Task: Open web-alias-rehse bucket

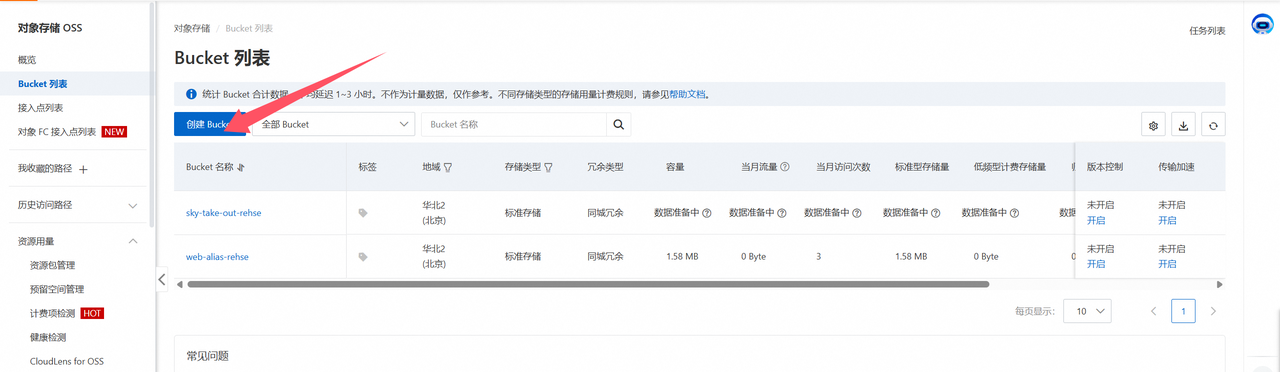Action: 217,257
